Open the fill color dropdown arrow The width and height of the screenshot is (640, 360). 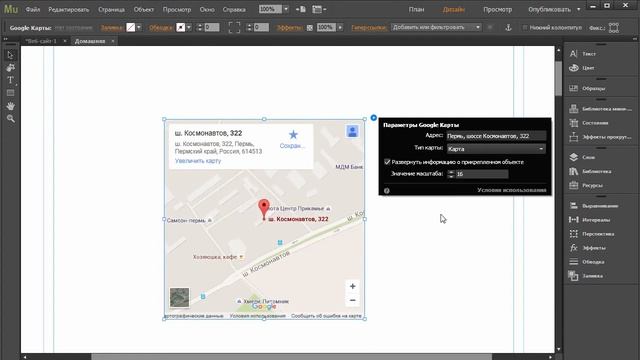point(139,27)
